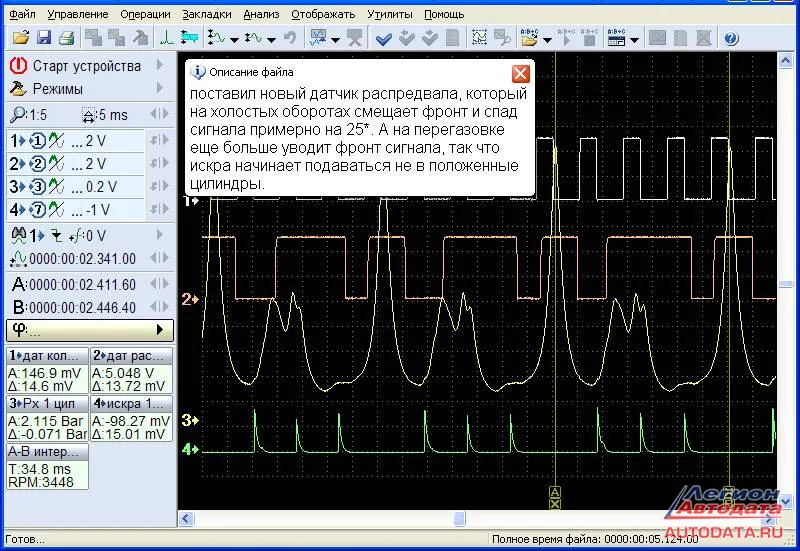
Task: Click the cursor A time value field
Action: [80, 284]
